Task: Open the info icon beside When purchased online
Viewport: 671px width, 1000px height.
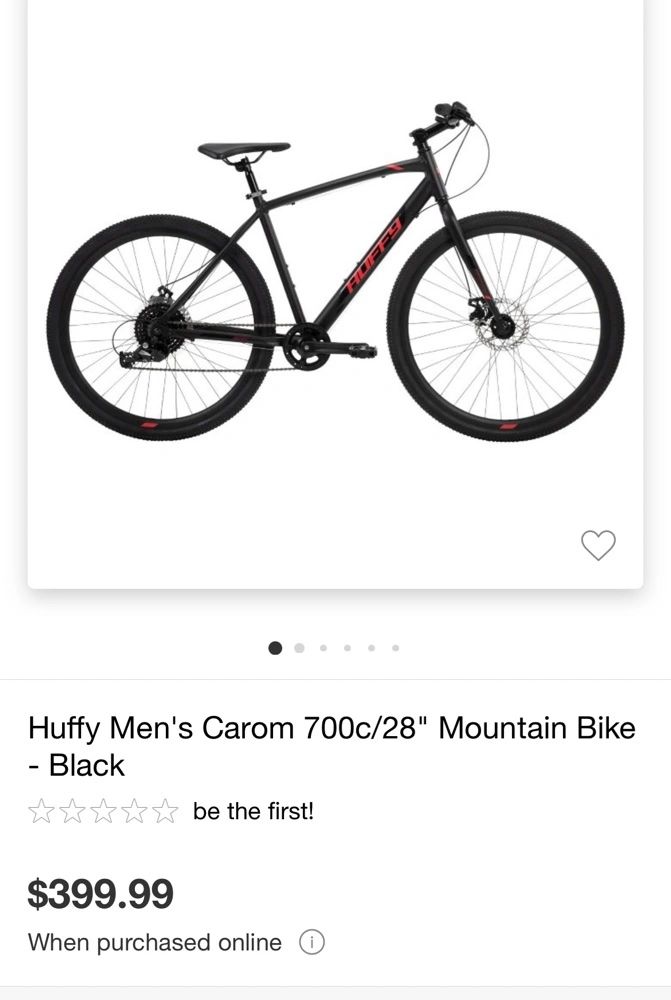Action: pyautogui.click(x=312, y=942)
